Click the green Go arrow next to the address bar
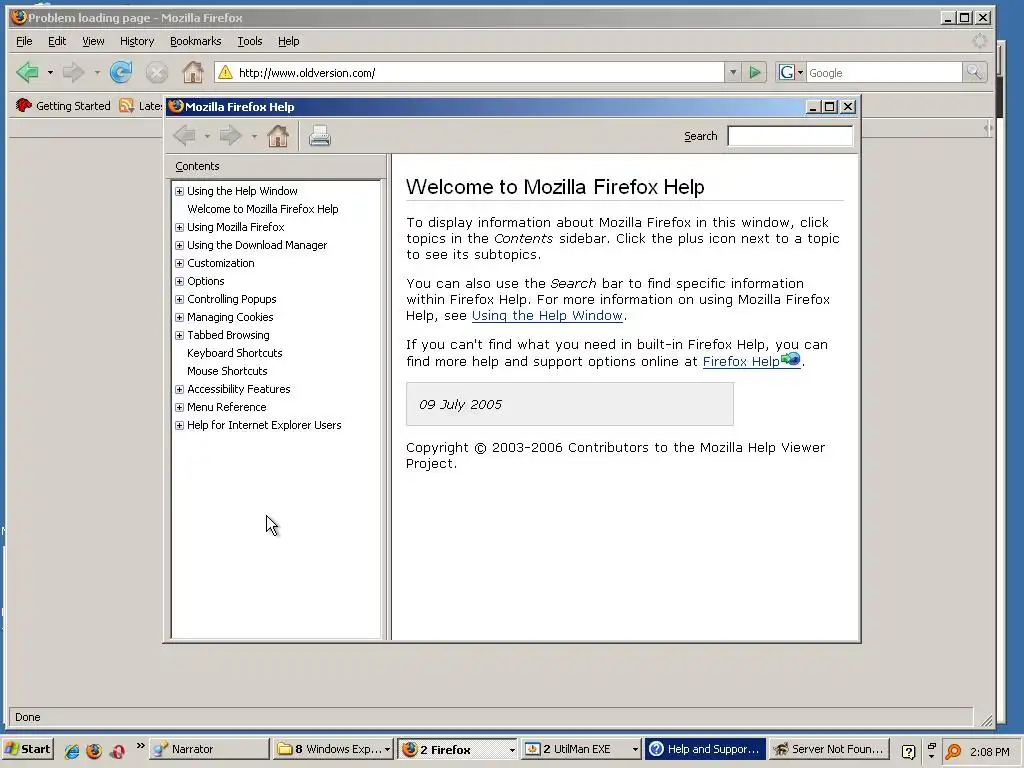This screenshot has height=768, width=1024. click(755, 72)
